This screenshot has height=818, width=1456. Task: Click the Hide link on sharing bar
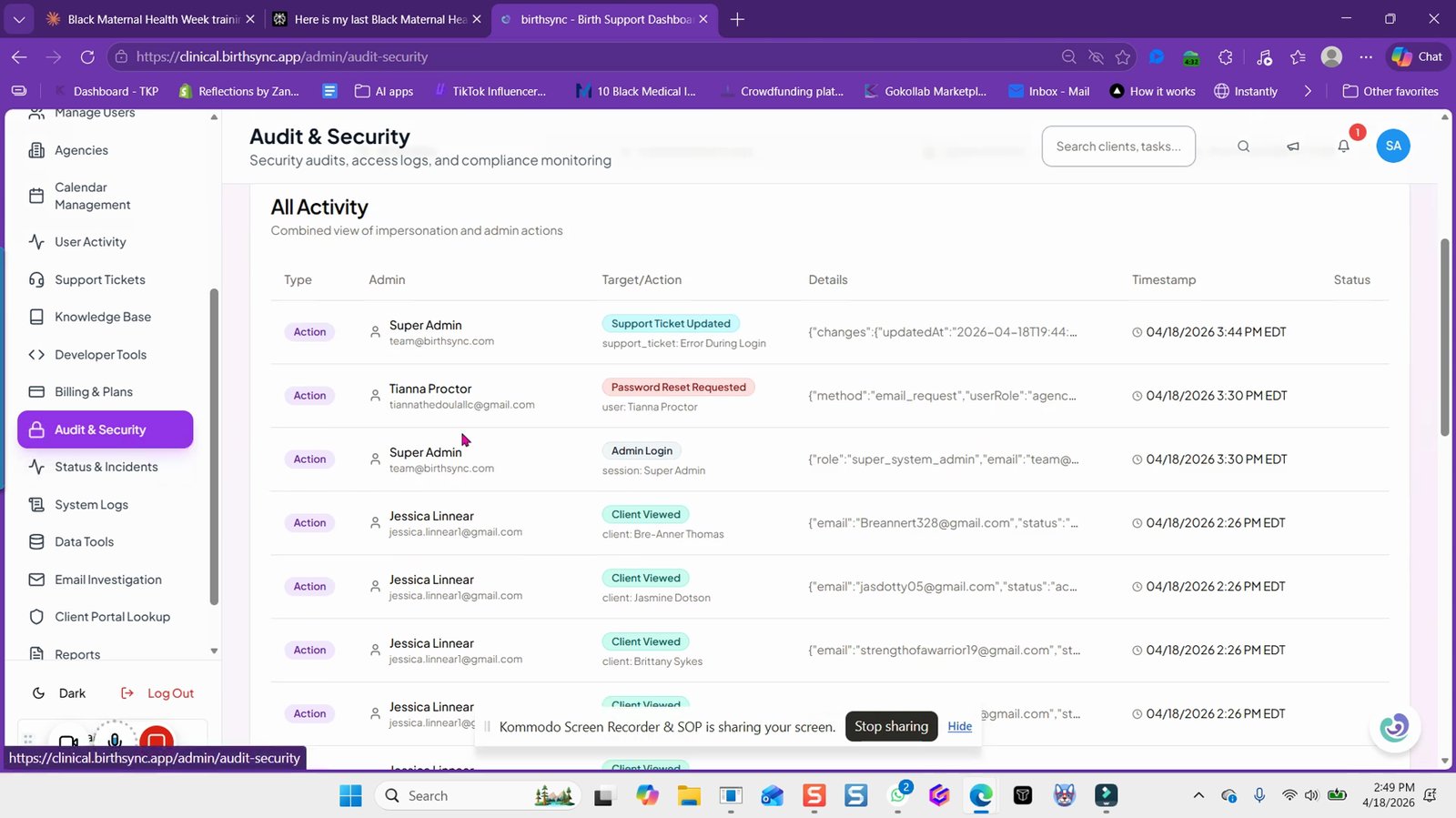pos(959,726)
